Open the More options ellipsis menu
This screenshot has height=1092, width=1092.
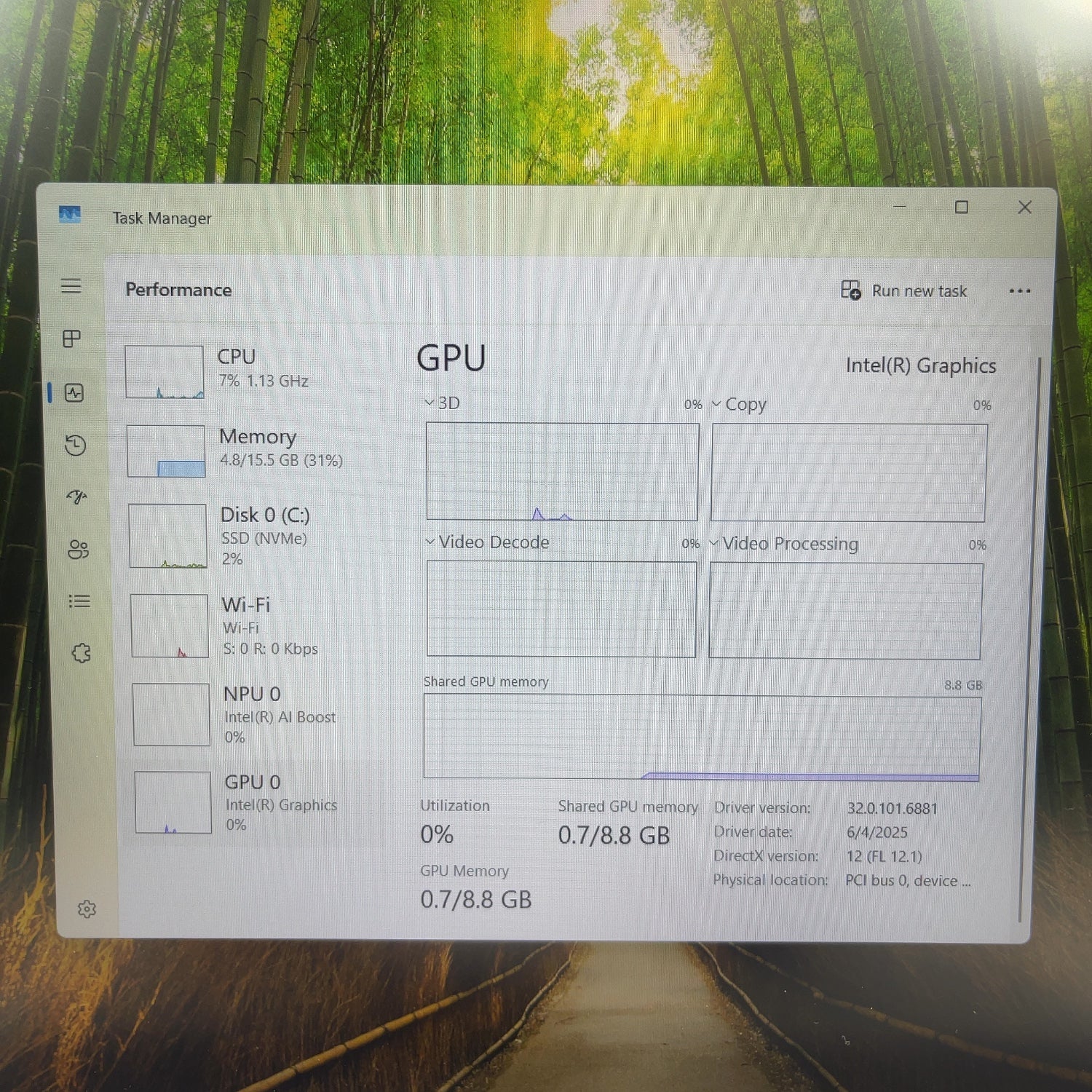click(x=1020, y=290)
